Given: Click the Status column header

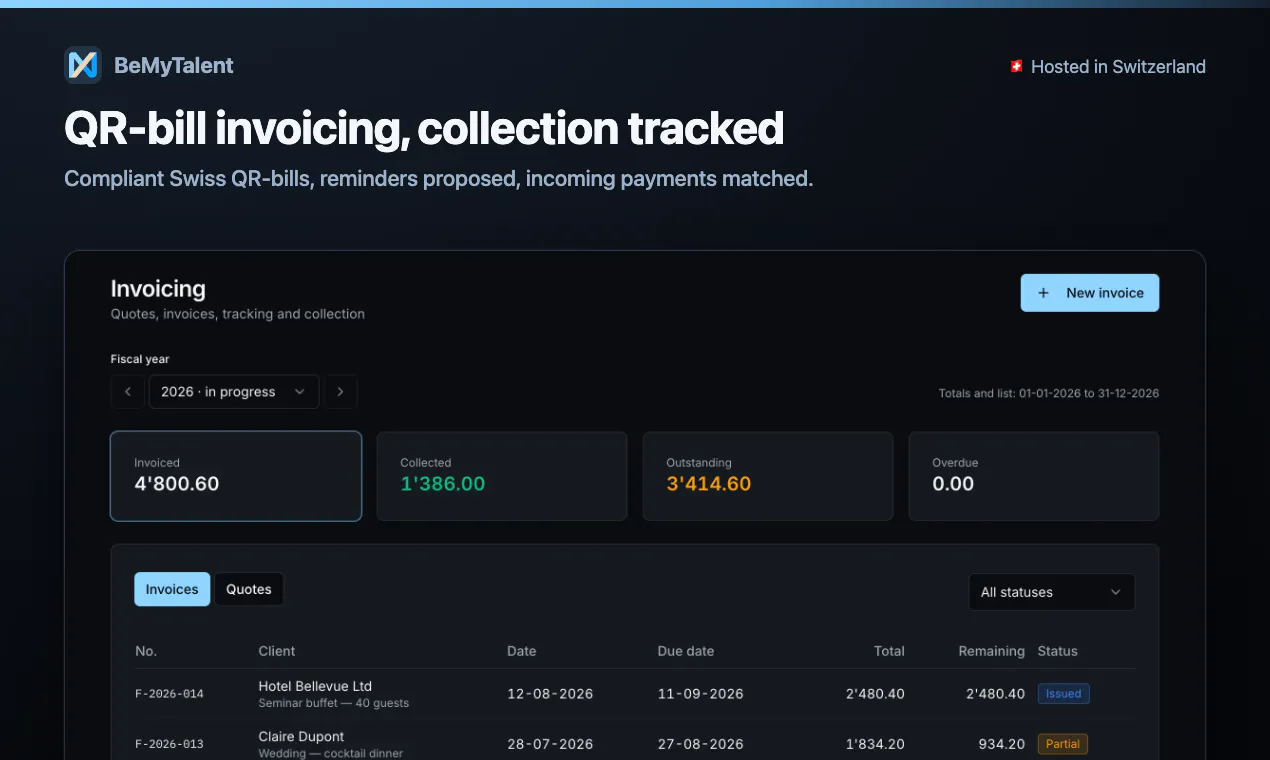Looking at the screenshot, I should pyautogui.click(x=1058, y=651).
